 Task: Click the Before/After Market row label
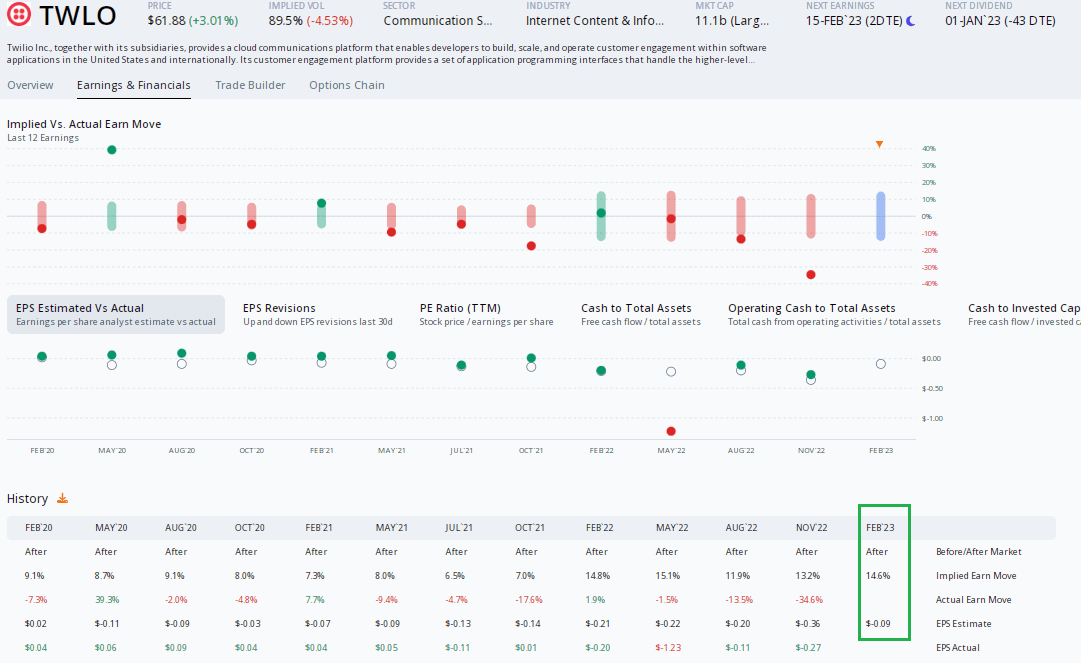978,551
